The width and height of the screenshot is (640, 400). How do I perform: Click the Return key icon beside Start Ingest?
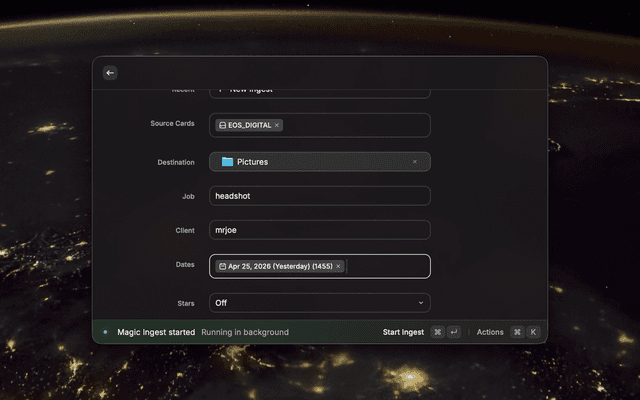coord(454,332)
